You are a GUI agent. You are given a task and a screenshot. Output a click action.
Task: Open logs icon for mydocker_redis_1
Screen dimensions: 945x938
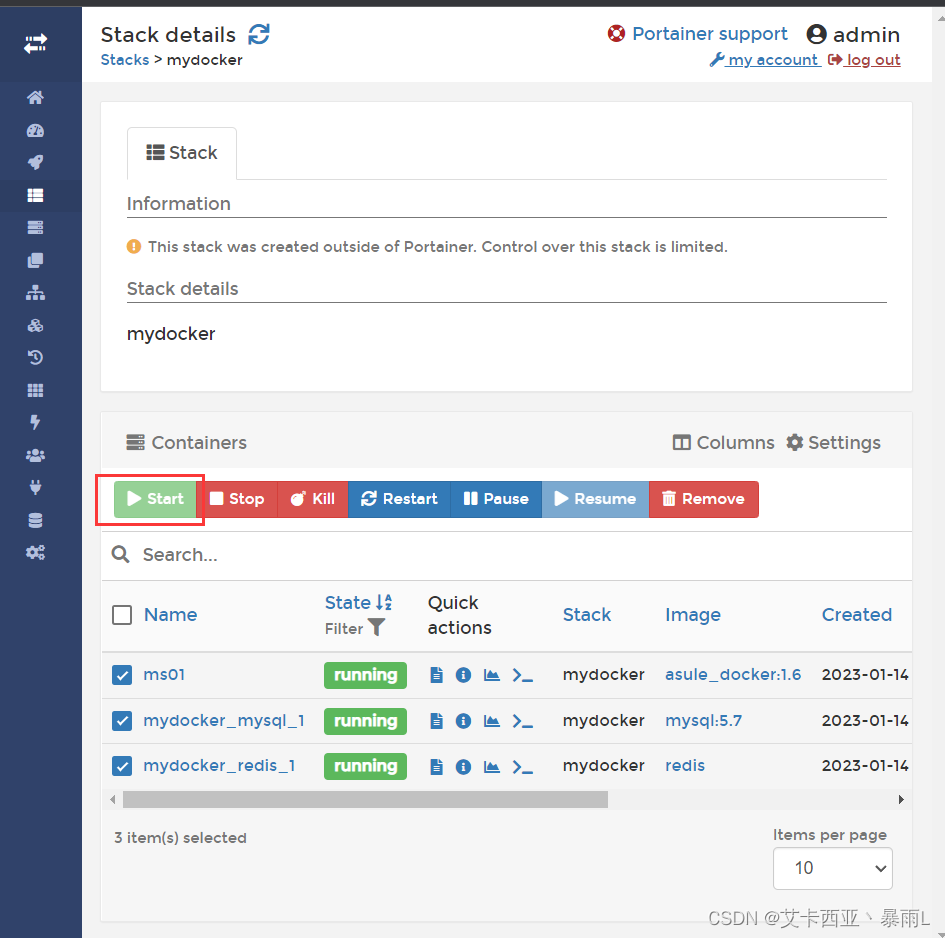(436, 767)
